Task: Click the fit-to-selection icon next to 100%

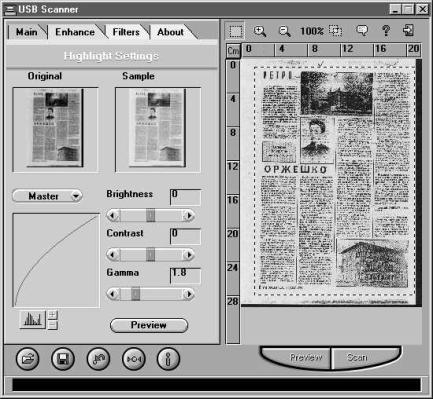Action: tap(335, 31)
